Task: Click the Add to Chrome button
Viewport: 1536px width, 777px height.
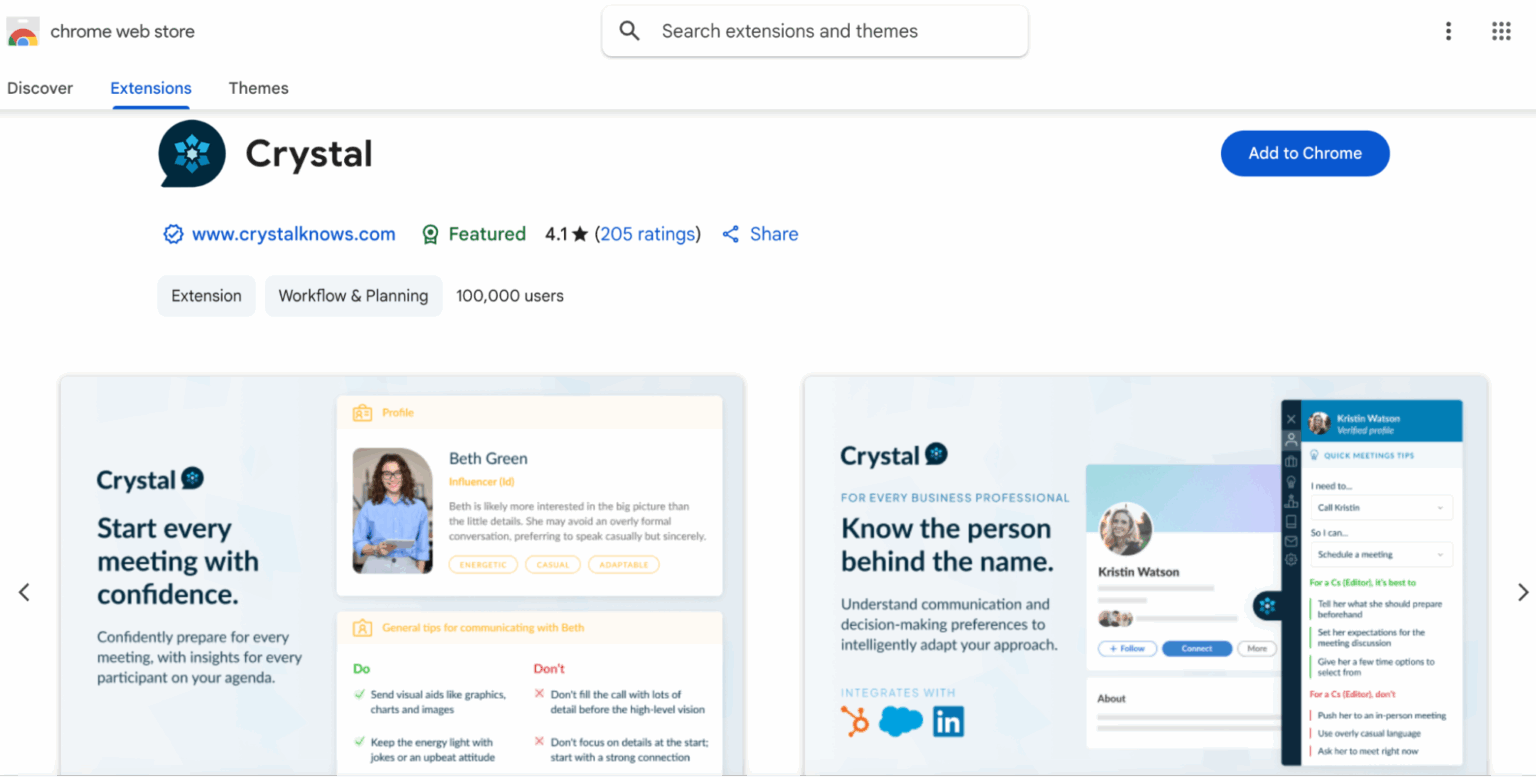Action: [x=1304, y=153]
